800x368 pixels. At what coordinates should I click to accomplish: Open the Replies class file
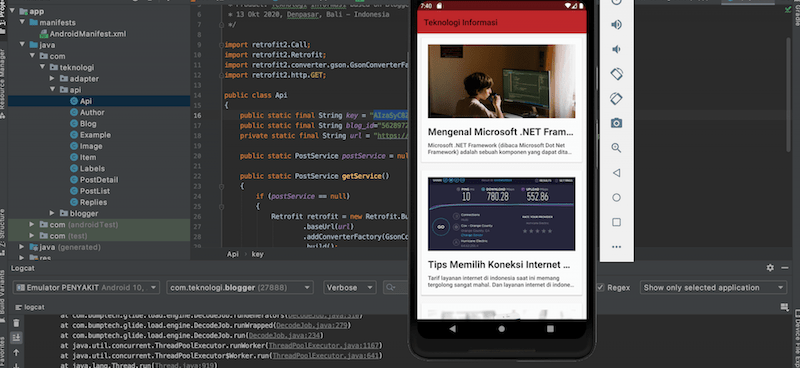click(x=93, y=202)
